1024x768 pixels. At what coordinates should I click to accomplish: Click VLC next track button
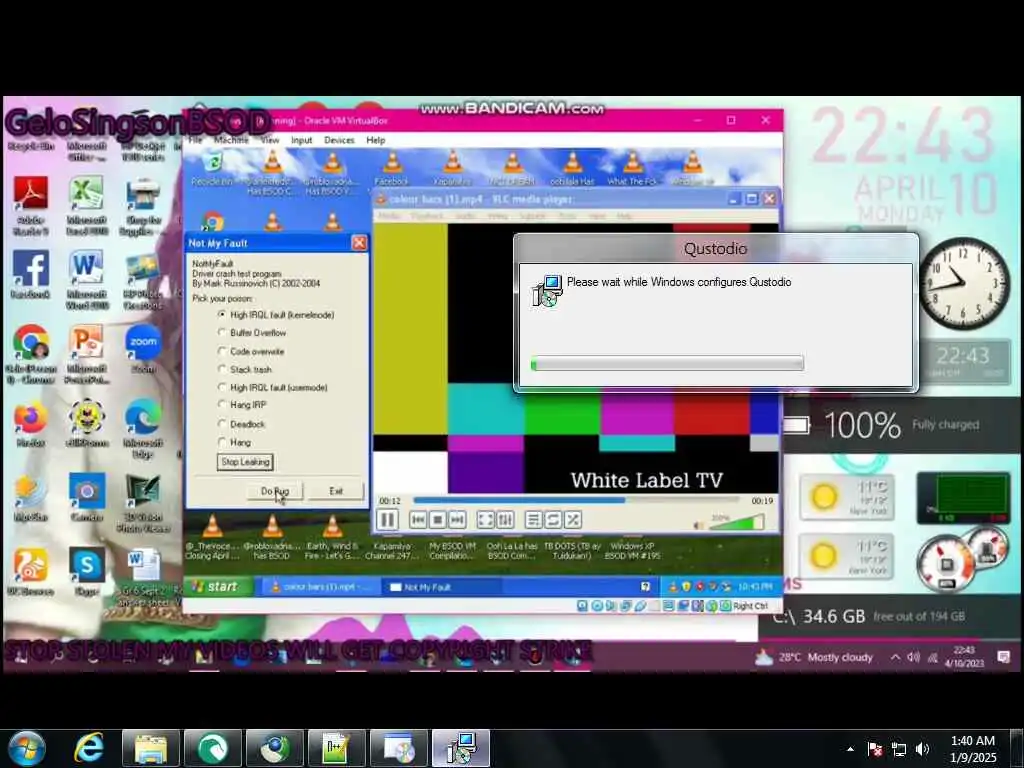click(457, 520)
